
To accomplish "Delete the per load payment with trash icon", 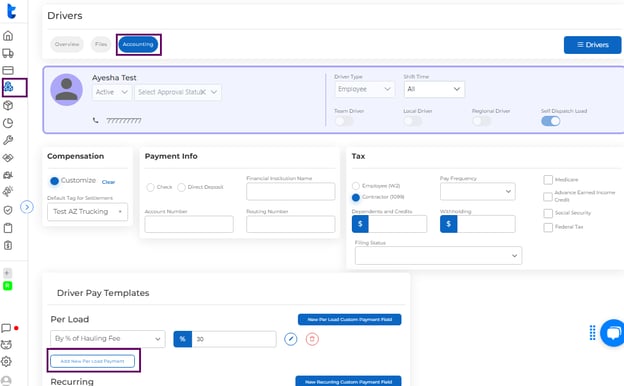I will pos(312,339).
